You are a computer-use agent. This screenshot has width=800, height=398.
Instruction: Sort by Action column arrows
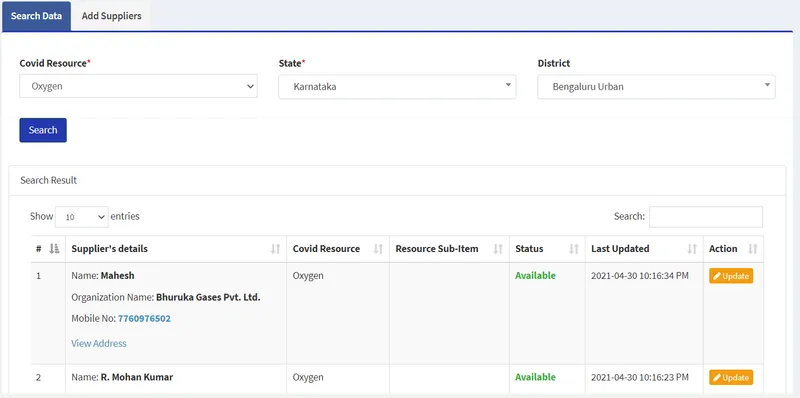click(753, 249)
